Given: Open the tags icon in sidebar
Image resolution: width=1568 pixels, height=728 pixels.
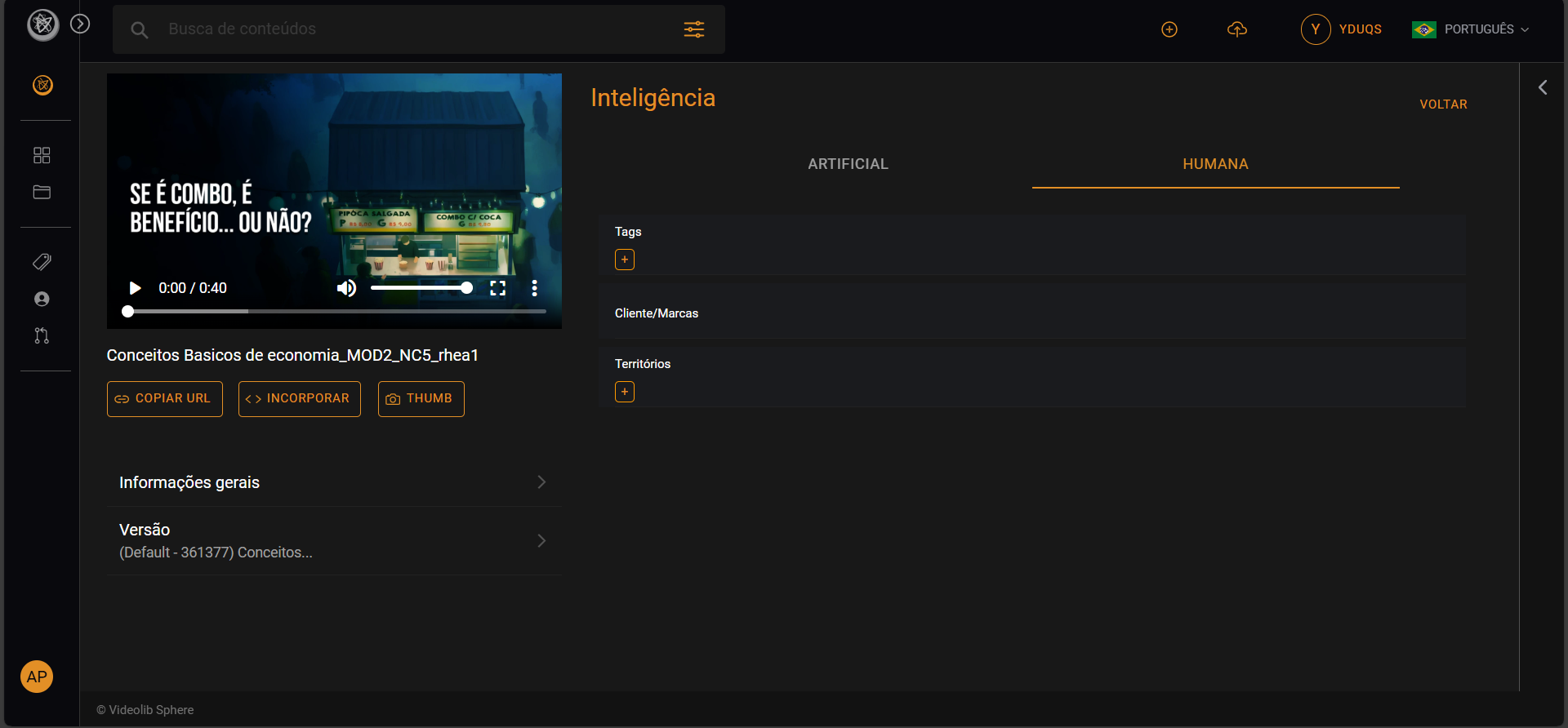Looking at the screenshot, I should 42,262.
